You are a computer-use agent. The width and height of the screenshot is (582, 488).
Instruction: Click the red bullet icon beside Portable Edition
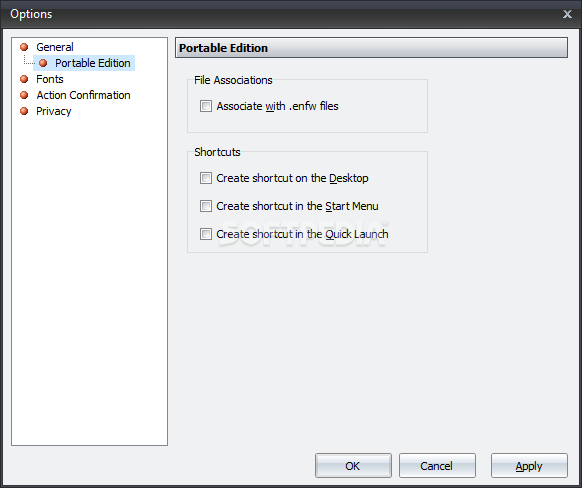(x=43, y=63)
